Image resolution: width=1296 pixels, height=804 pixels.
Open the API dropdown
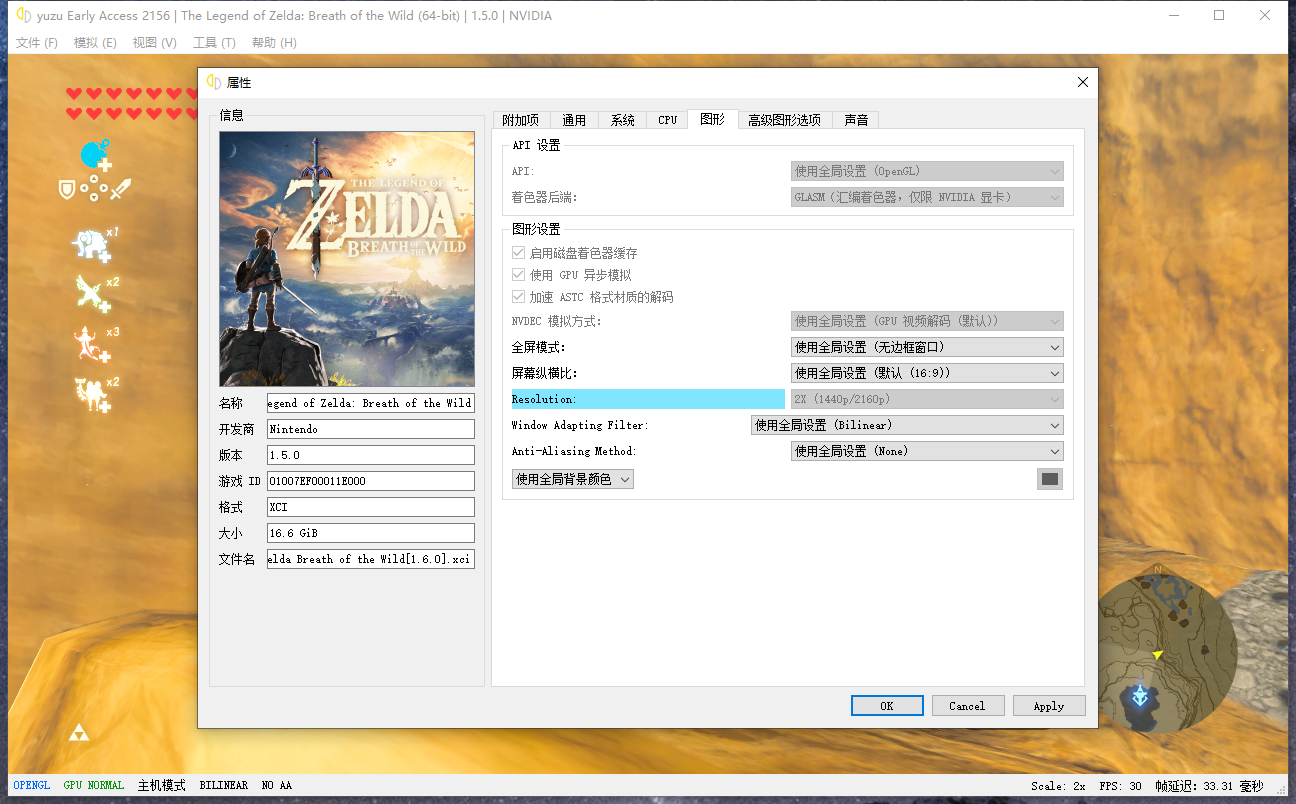click(927, 171)
